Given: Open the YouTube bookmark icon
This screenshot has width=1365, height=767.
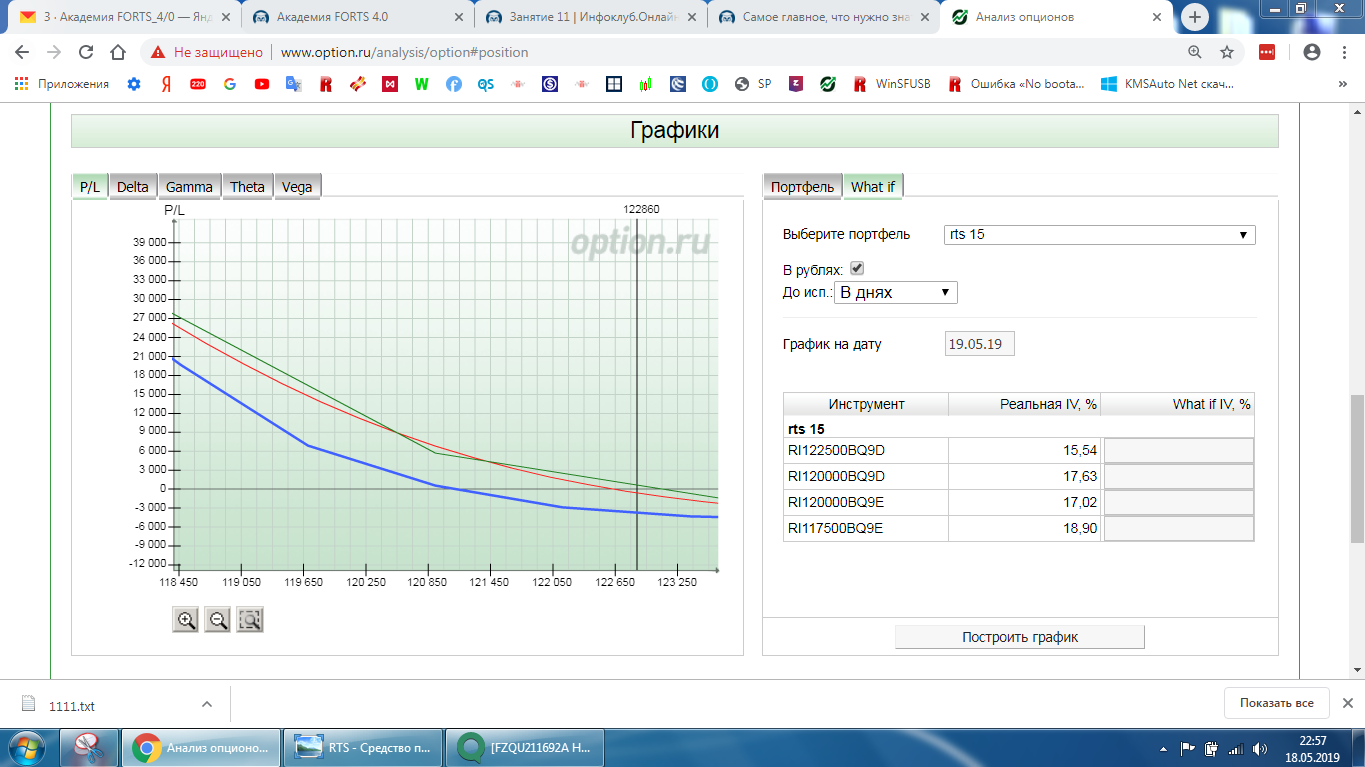Looking at the screenshot, I should pos(262,84).
